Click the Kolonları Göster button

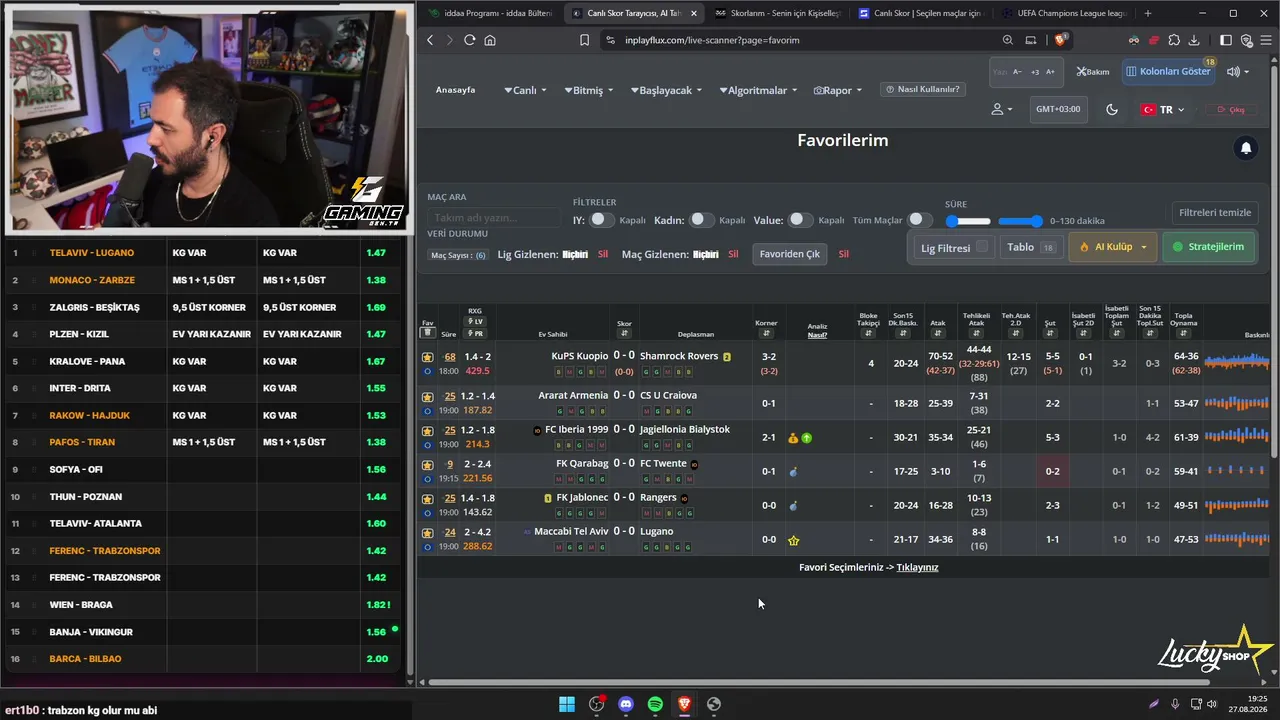pyautogui.click(x=1167, y=71)
